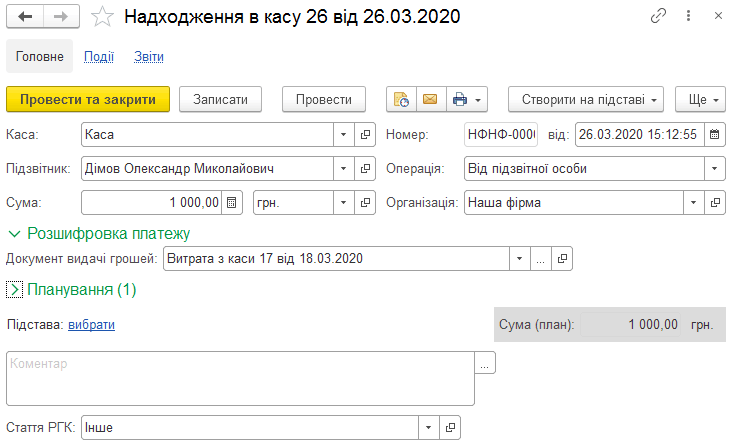Open the document reminder icon in toolbar

(401, 99)
